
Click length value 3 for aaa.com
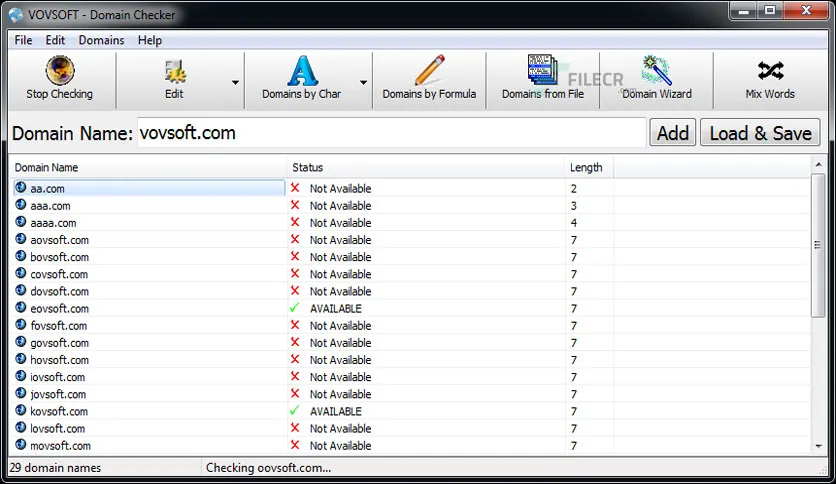574,206
